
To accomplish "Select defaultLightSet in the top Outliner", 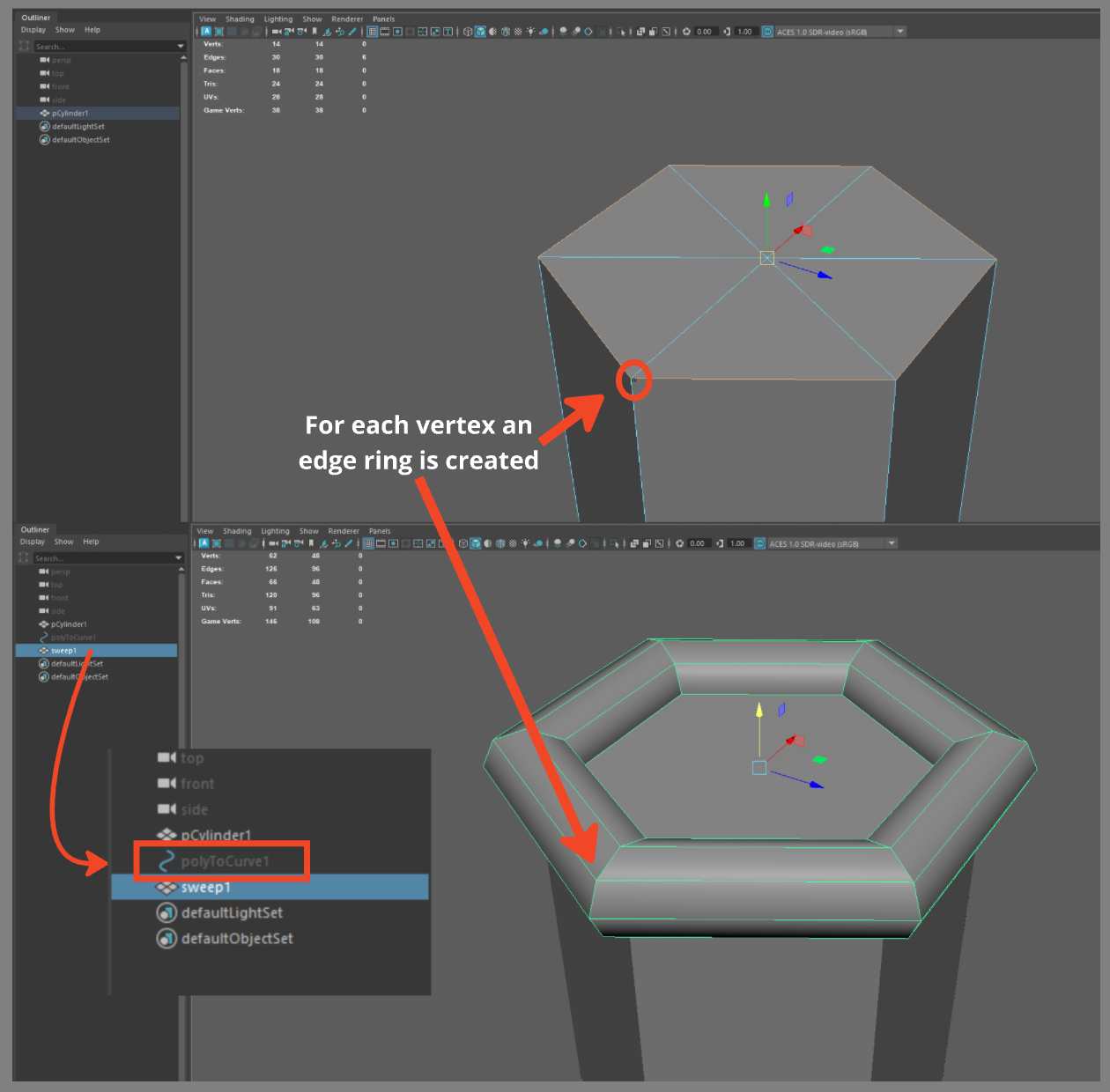I will (78, 127).
